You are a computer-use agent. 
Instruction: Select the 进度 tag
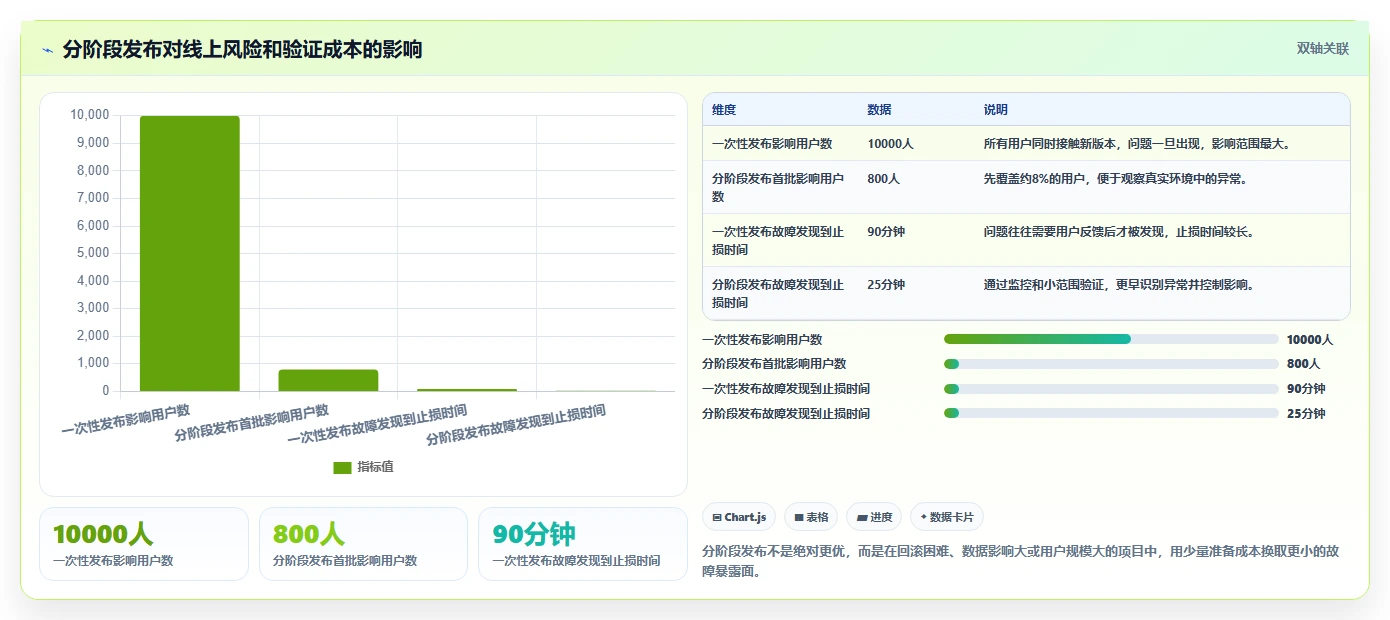(x=874, y=517)
